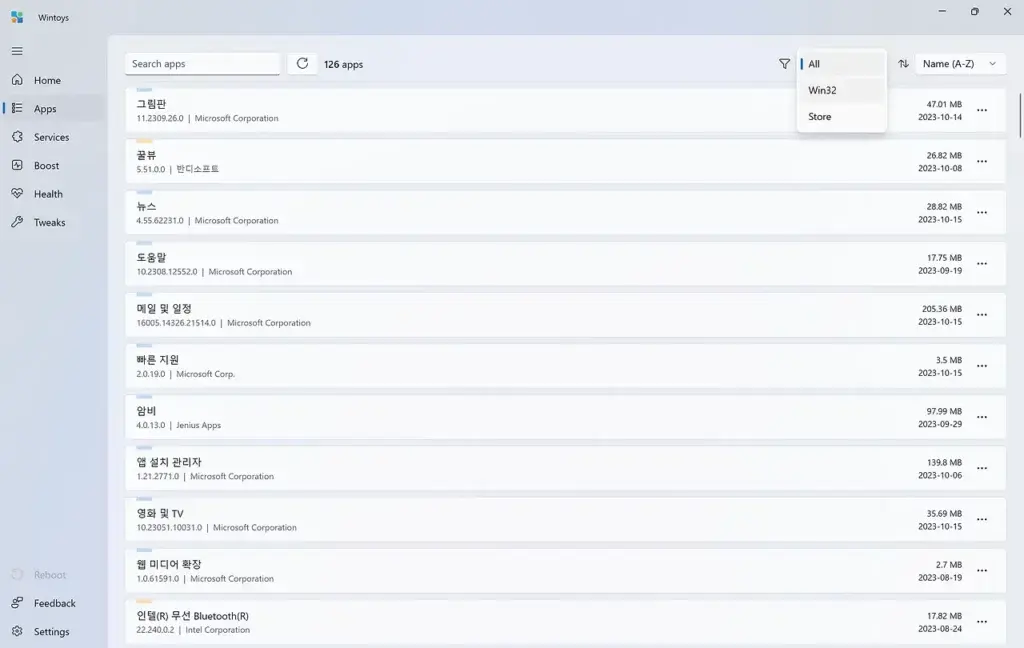
Task: Choose the Win32 filter option
Action: point(842,90)
